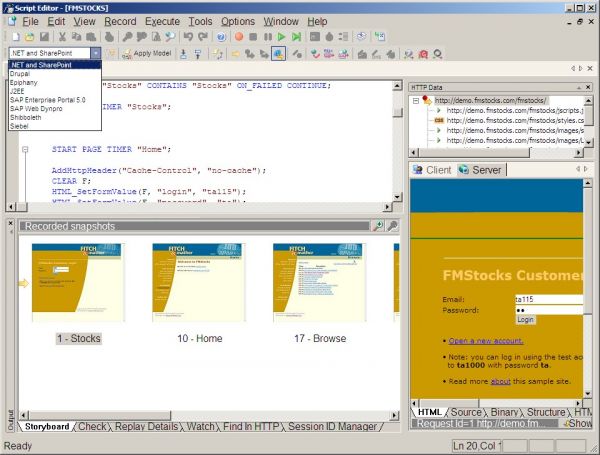Collapse the demo.fmstocks.com tree root node
600x455 pixels.
coord(416,100)
